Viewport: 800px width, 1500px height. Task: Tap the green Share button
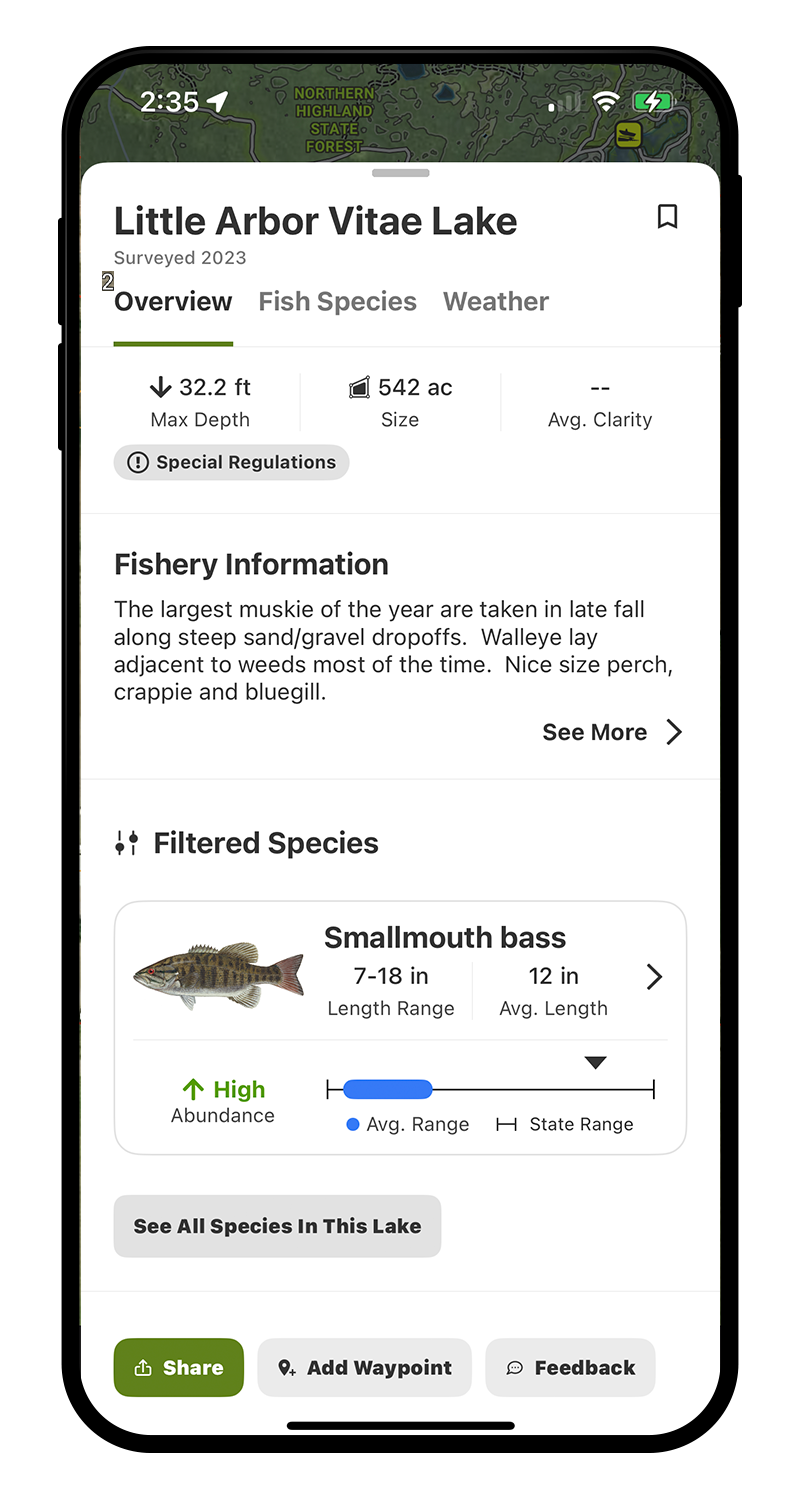tap(179, 1367)
